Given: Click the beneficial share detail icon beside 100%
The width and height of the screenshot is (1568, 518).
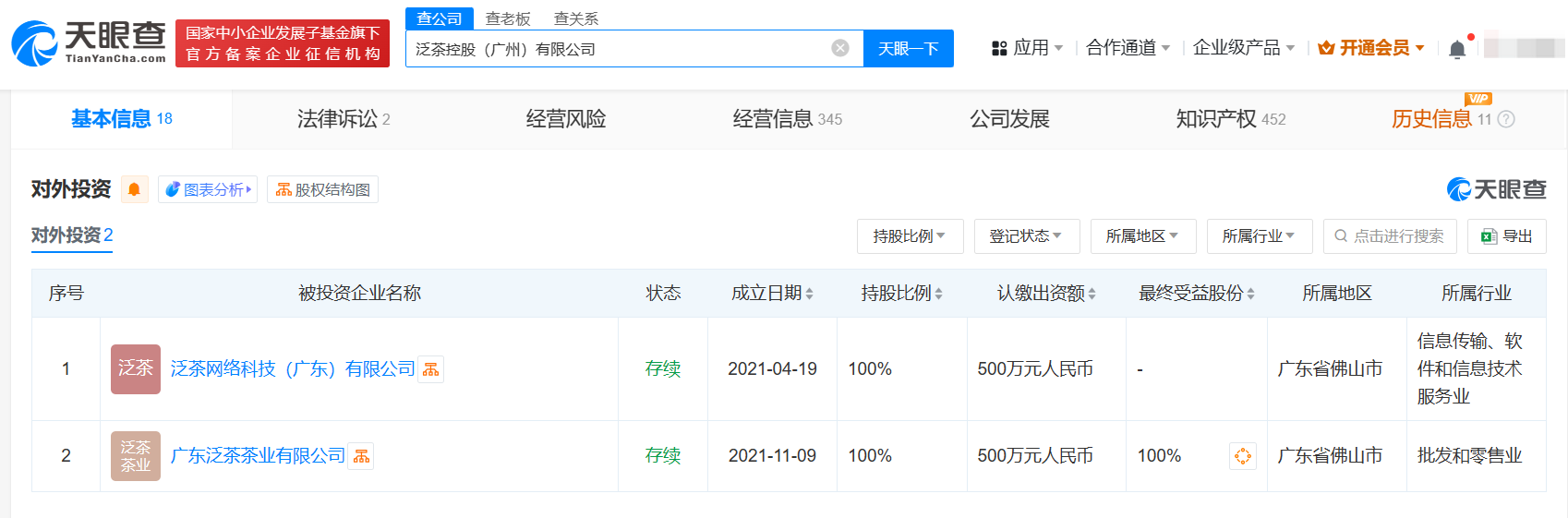Looking at the screenshot, I should [x=1242, y=455].
